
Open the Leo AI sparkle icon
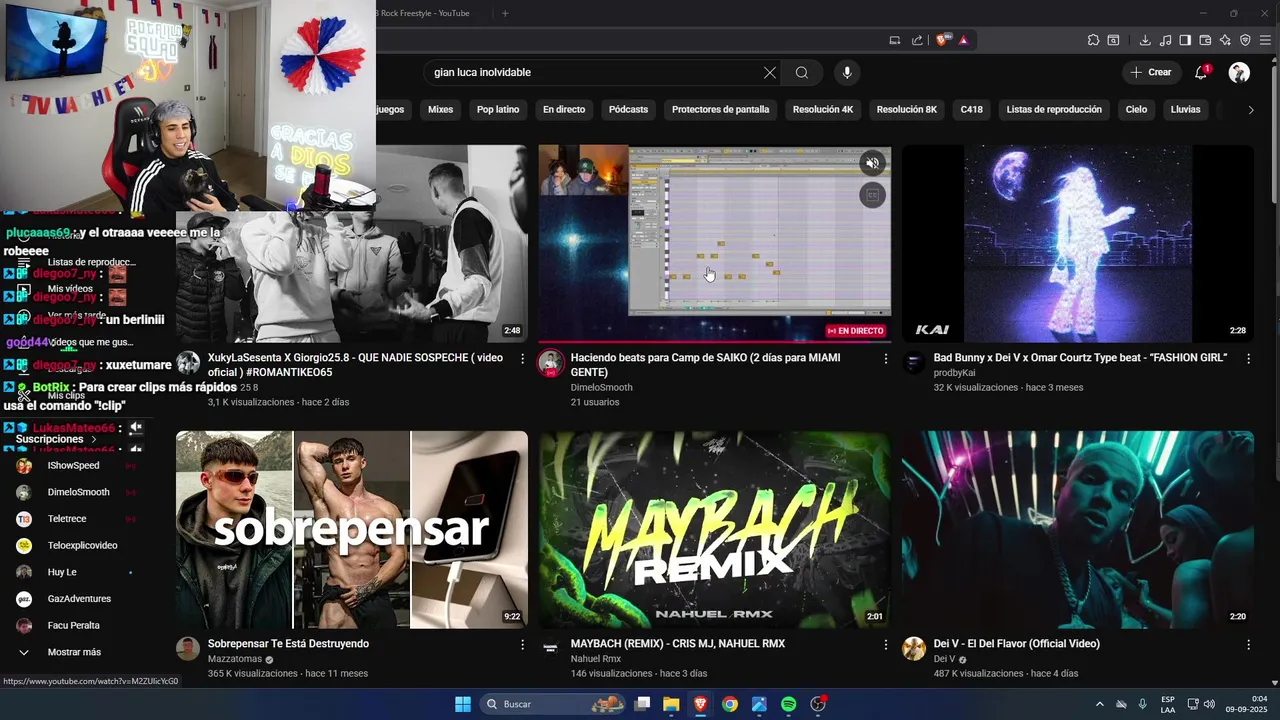1225,40
